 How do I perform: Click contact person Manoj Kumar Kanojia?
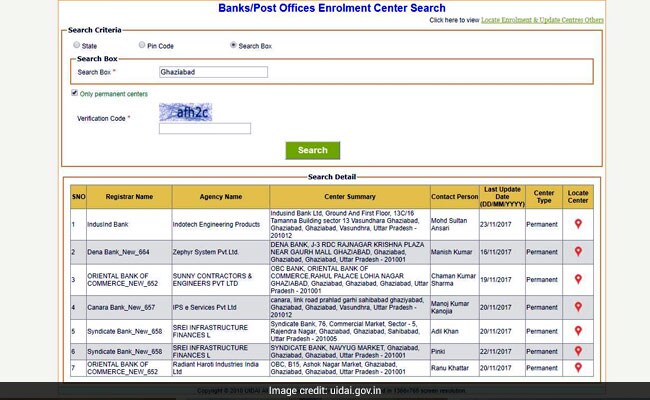point(450,308)
